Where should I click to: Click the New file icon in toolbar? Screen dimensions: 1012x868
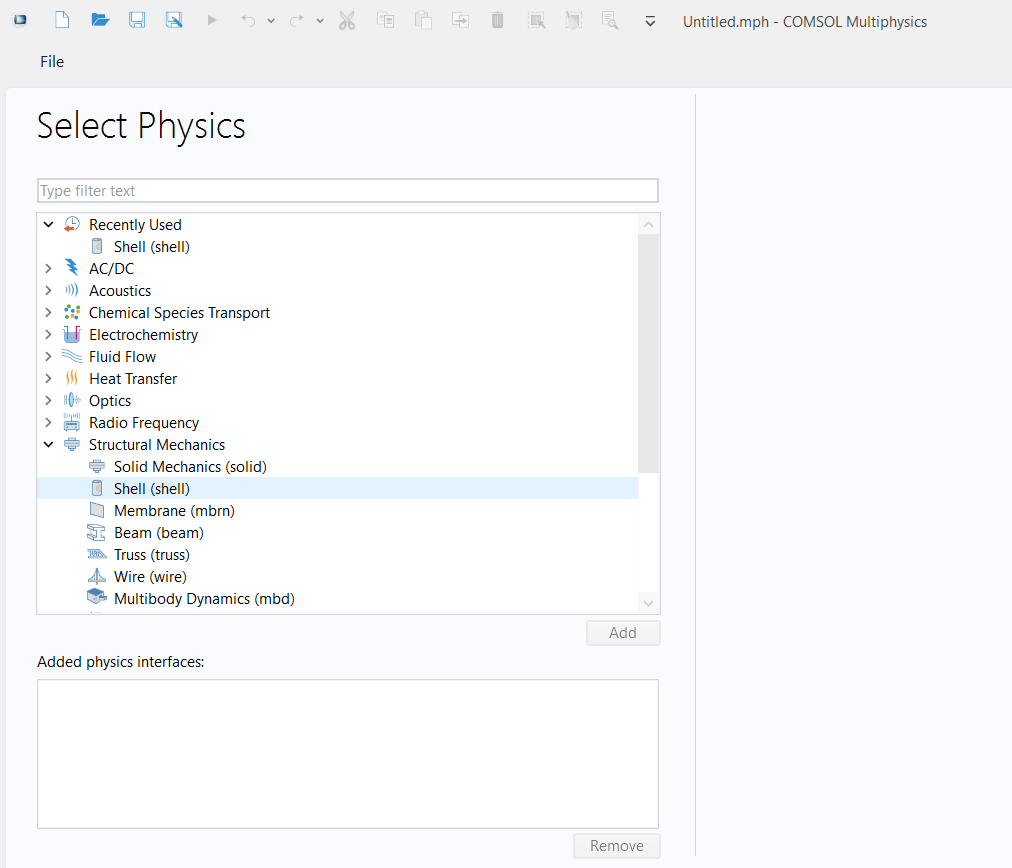pos(62,20)
